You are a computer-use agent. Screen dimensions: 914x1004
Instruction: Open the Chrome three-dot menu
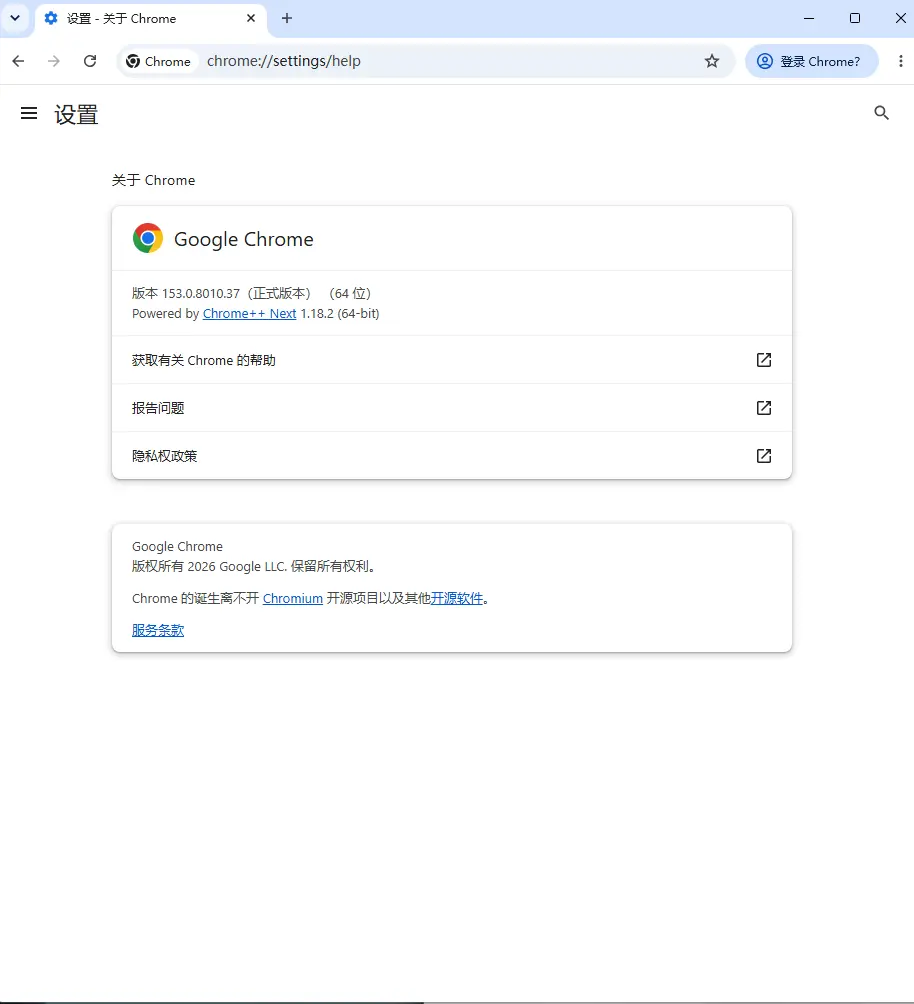coord(901,61)
